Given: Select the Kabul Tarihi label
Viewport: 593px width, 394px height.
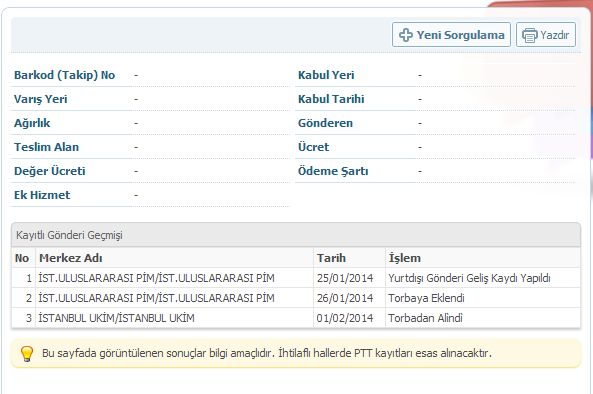Looking at the screenshot, I should coord(331,99).
